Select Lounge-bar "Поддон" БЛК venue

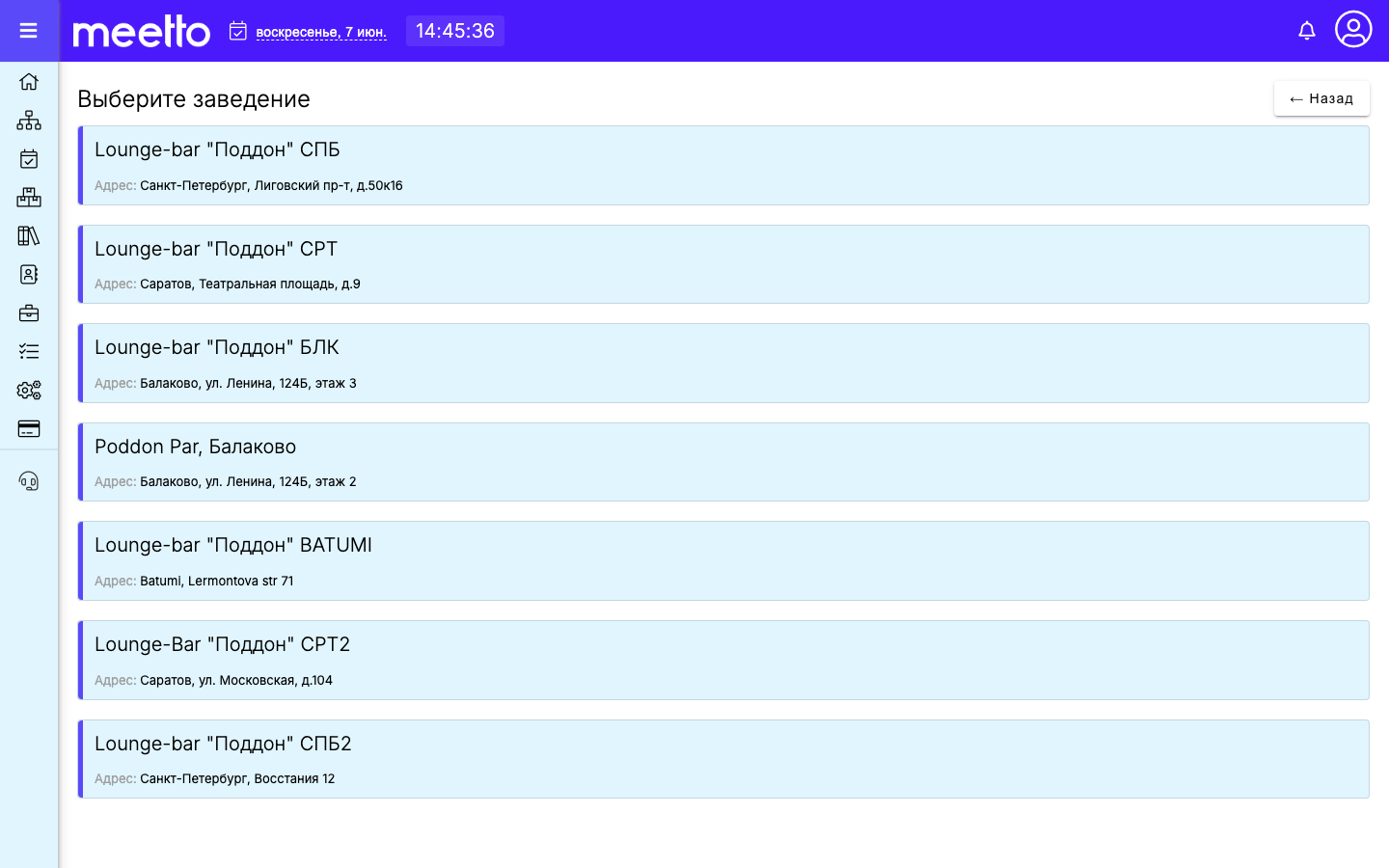(723, 364)
